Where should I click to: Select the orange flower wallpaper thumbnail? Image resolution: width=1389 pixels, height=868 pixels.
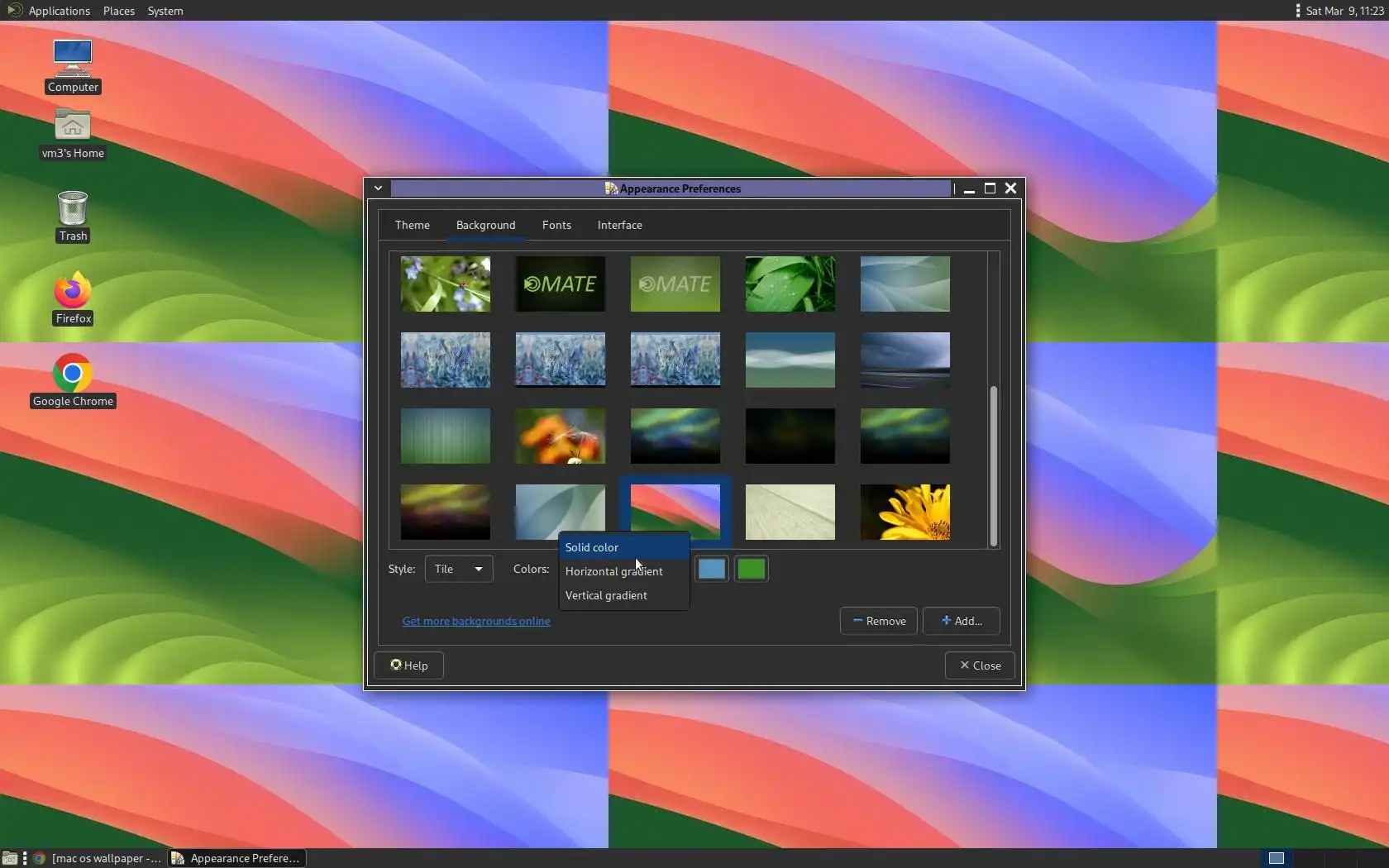561,436
